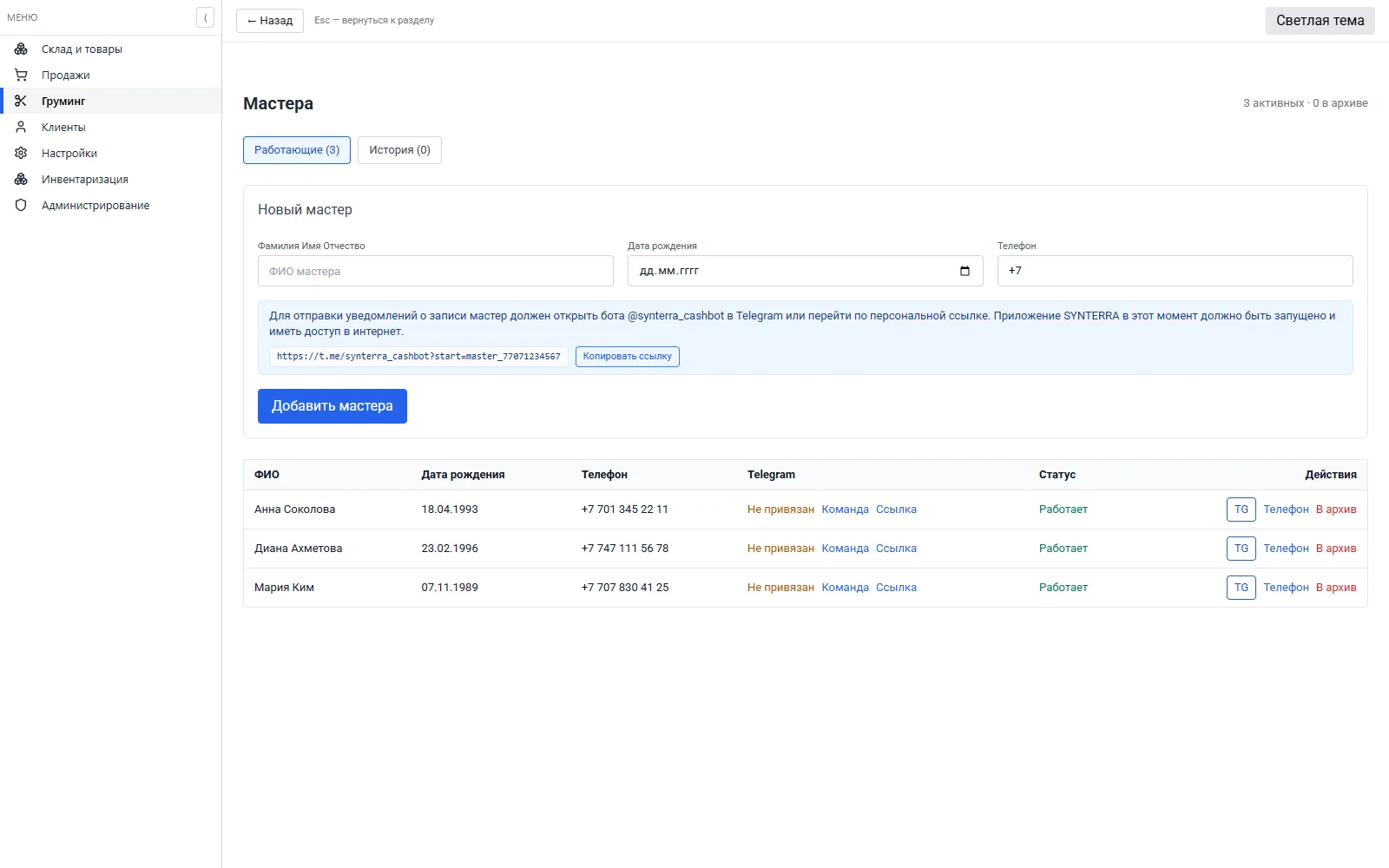The height and width of the screenshot is (868, 1389).
Task: Click Копировать ссылку button
Action: (627, 357)
